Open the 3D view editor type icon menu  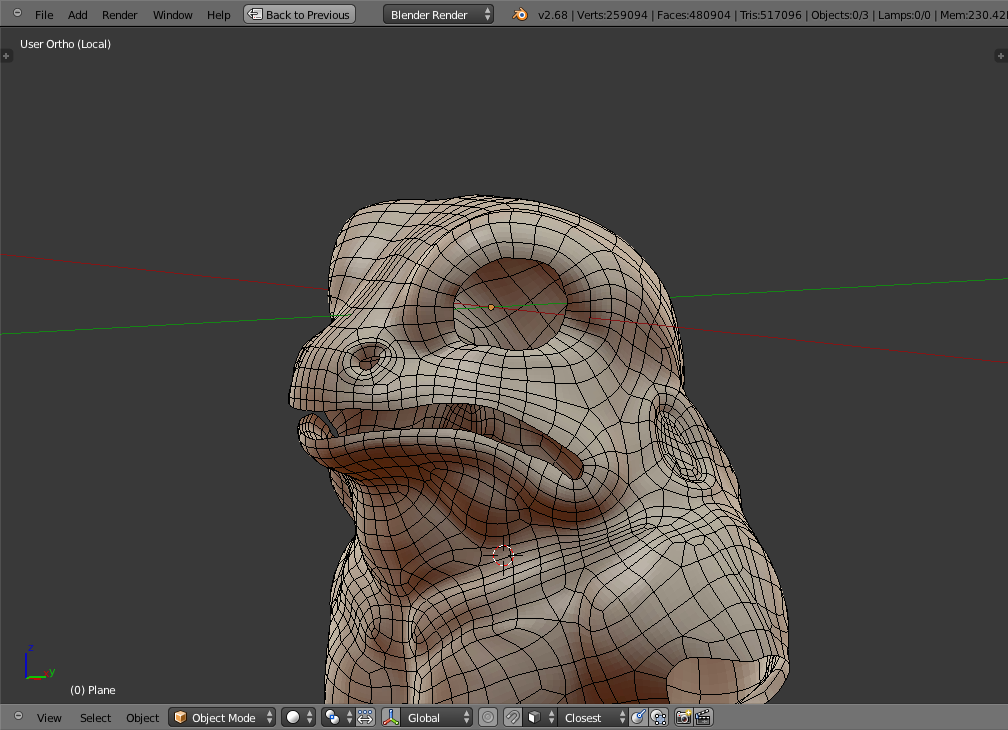pyautogui.click(x=17, y=717)
